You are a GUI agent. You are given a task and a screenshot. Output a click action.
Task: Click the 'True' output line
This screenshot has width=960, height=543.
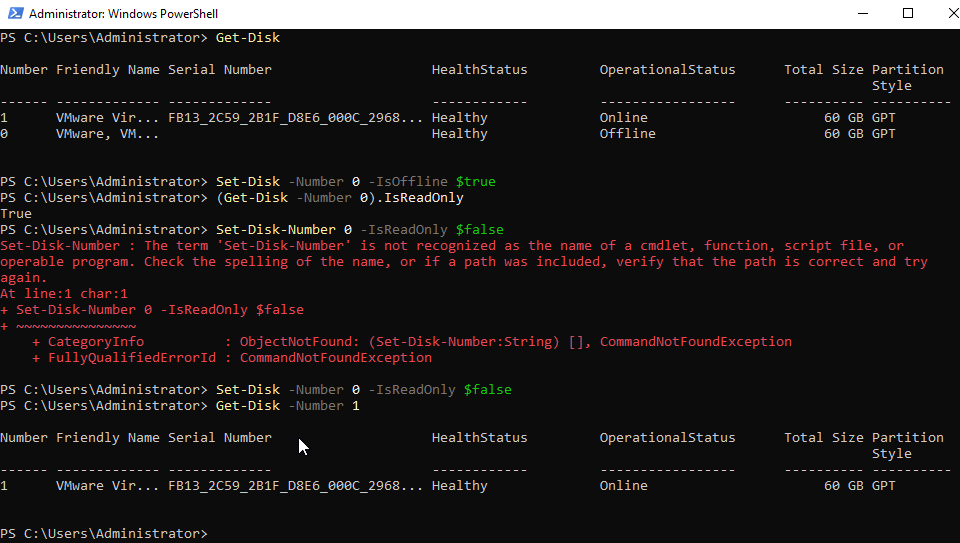pos(16,214)
